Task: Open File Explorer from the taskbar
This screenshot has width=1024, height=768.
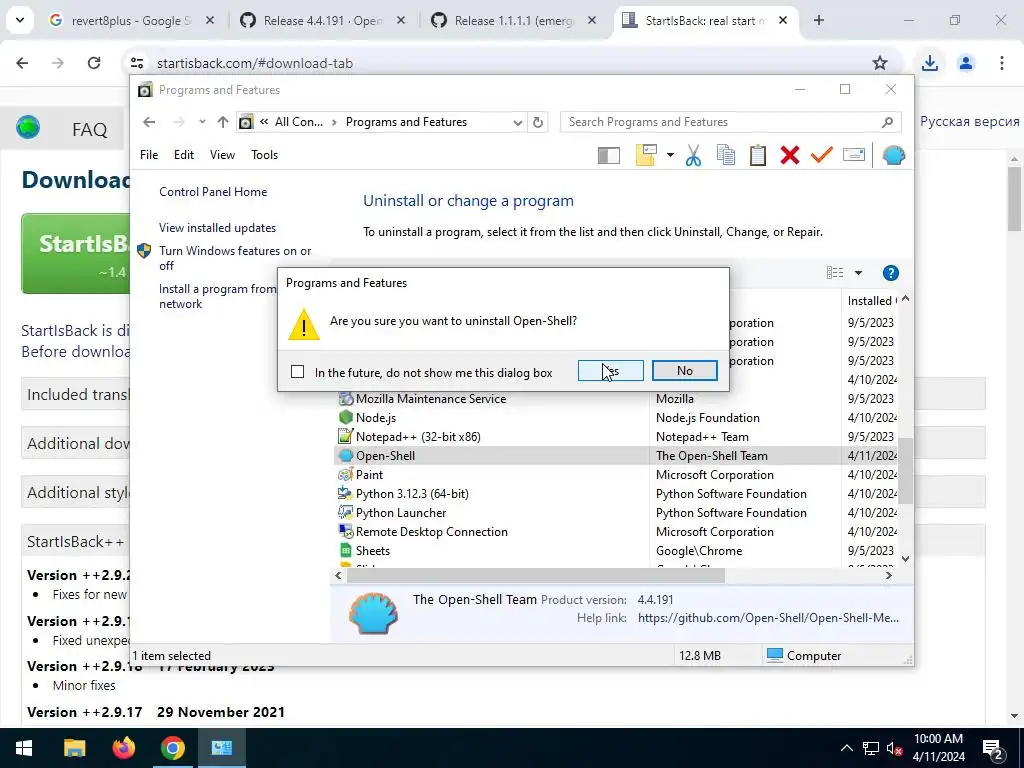Action: (x=74, y=748)
